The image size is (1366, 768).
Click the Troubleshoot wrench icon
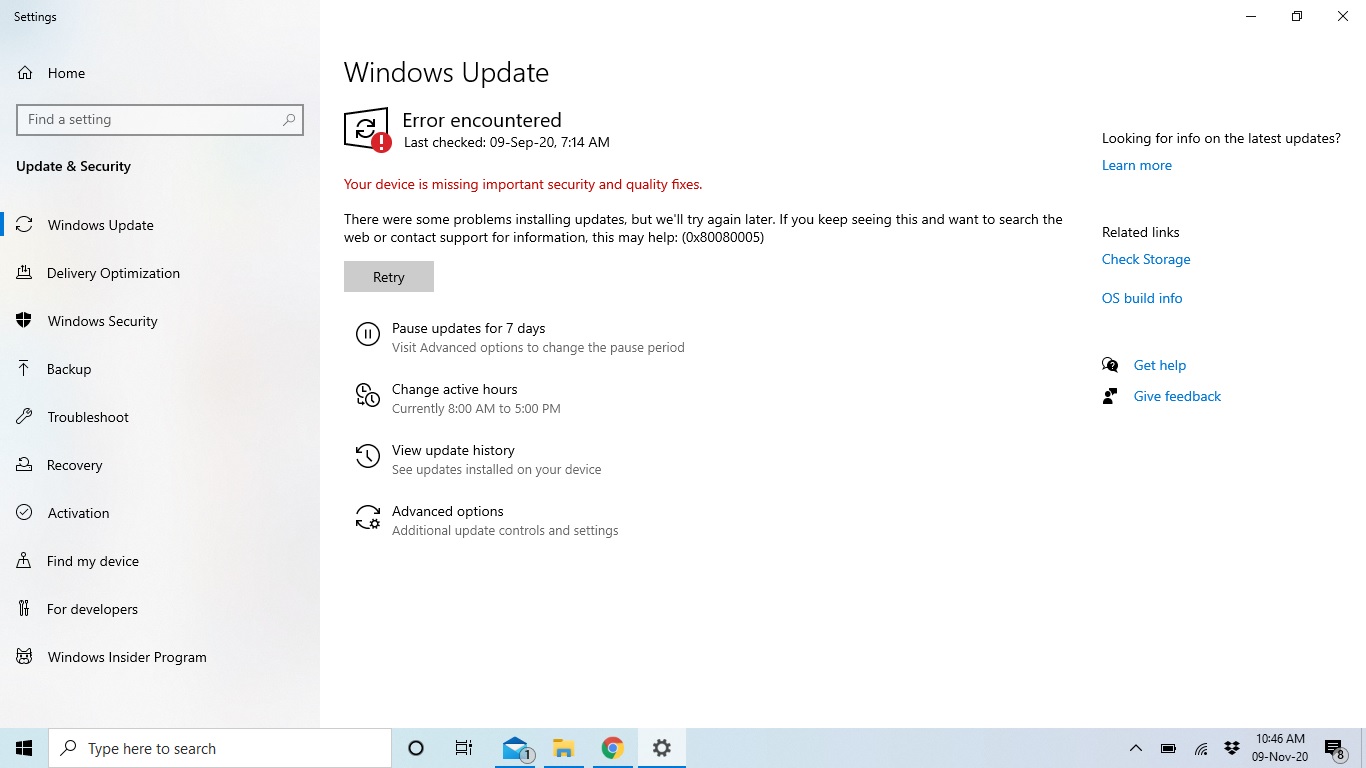(x=25, y=417)
